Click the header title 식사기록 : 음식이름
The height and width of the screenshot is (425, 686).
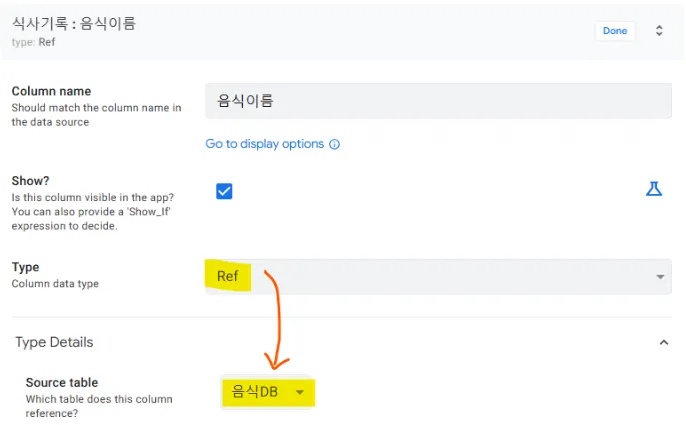tap(74, 23)
